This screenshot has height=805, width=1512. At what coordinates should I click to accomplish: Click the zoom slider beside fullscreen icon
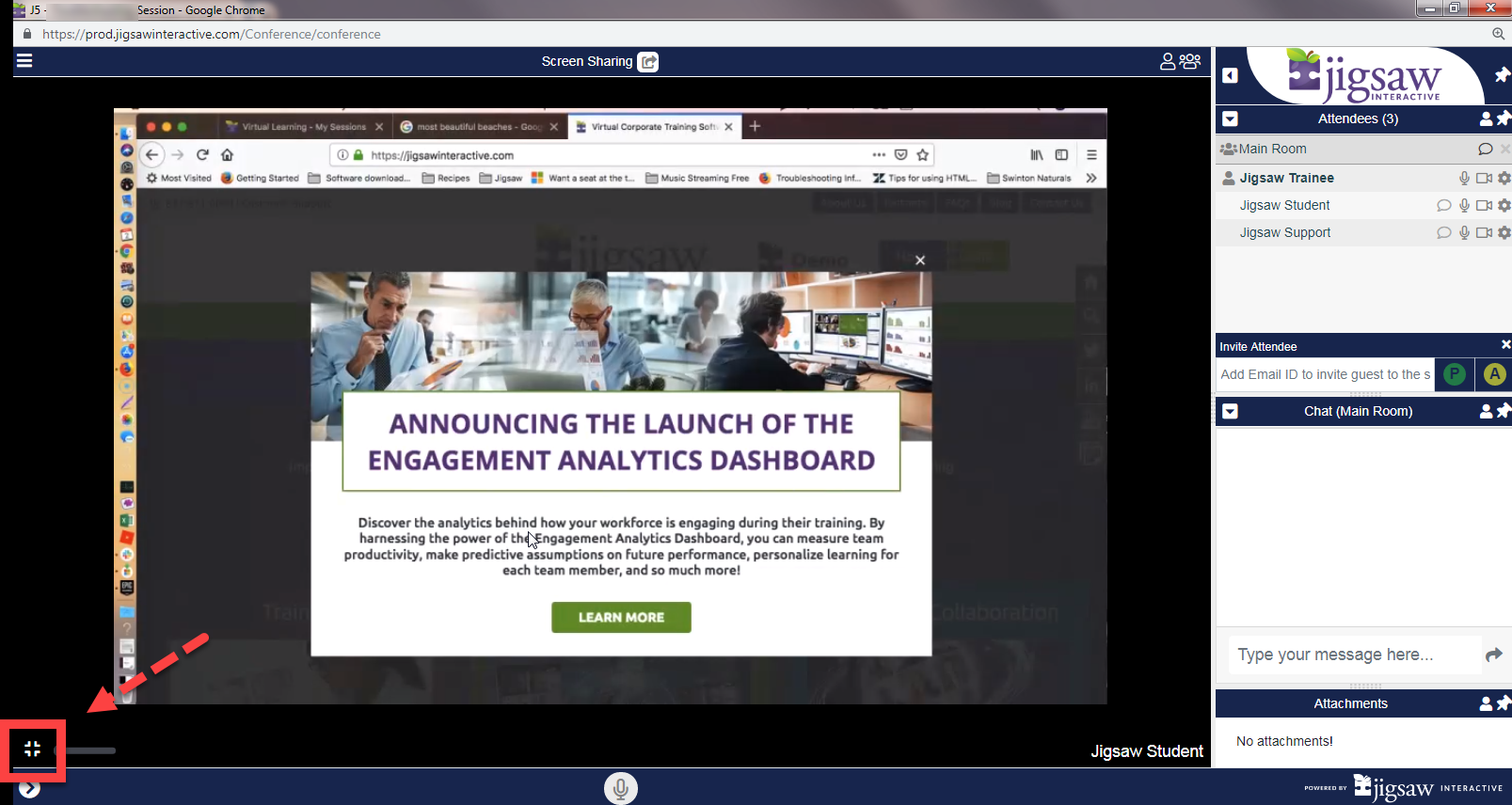(87, 750)
